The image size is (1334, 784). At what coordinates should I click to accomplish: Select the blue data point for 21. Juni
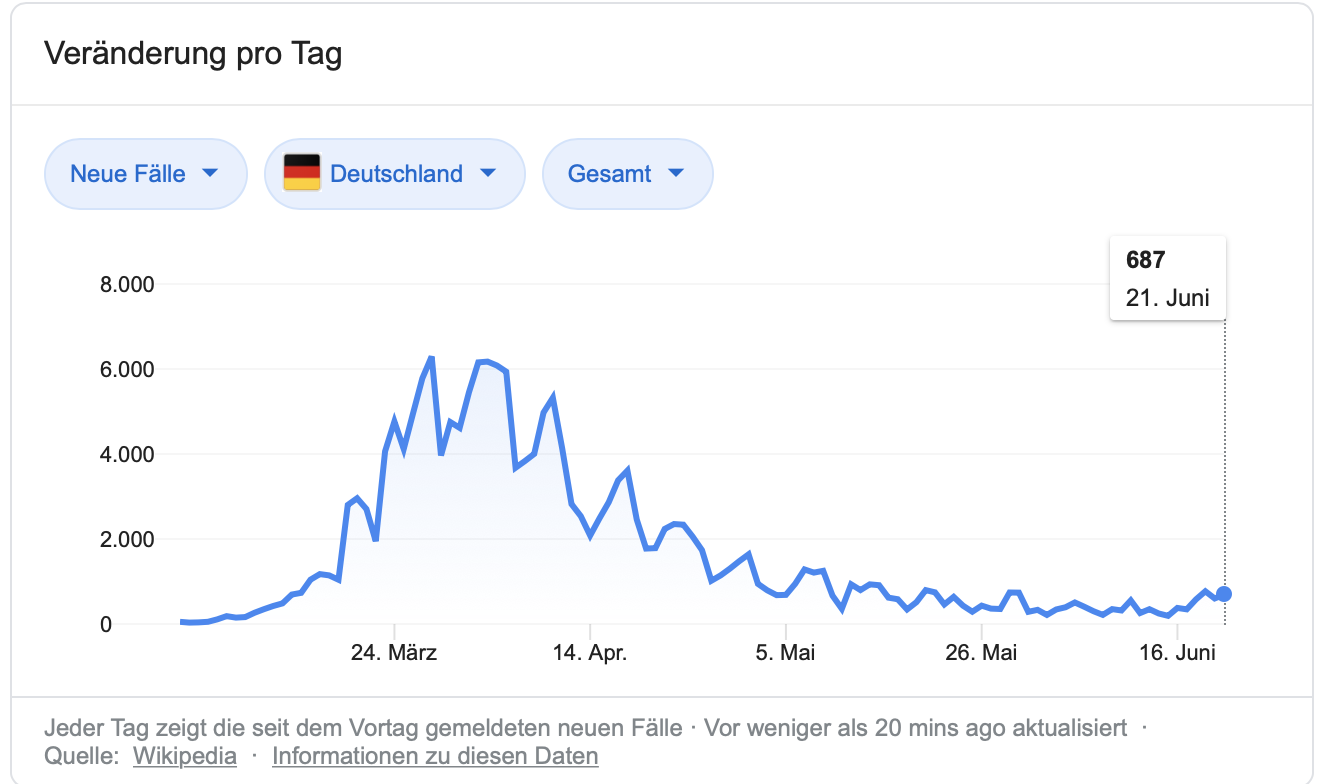click(x=1224, y=594)
